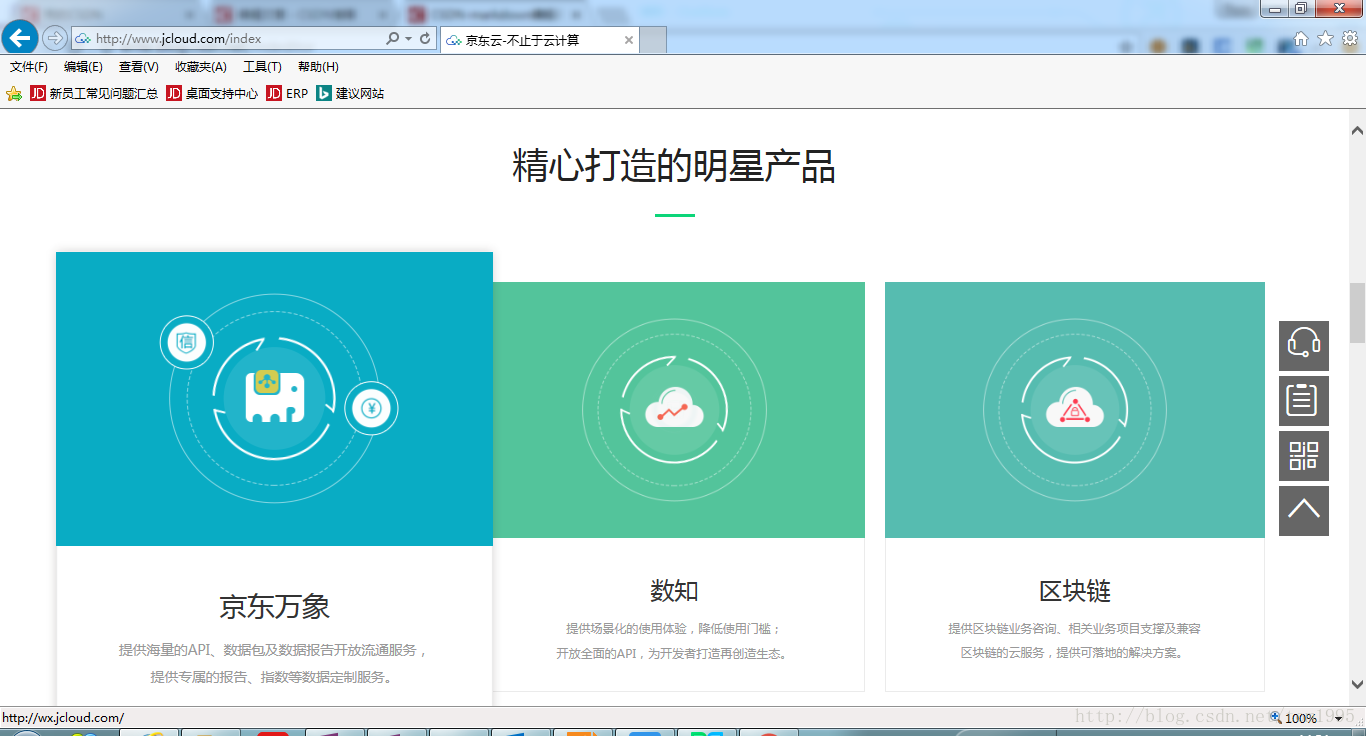1366x736 pixels.
Task: Open the 收藏夹(A) menu
Action: coord(201,67)
